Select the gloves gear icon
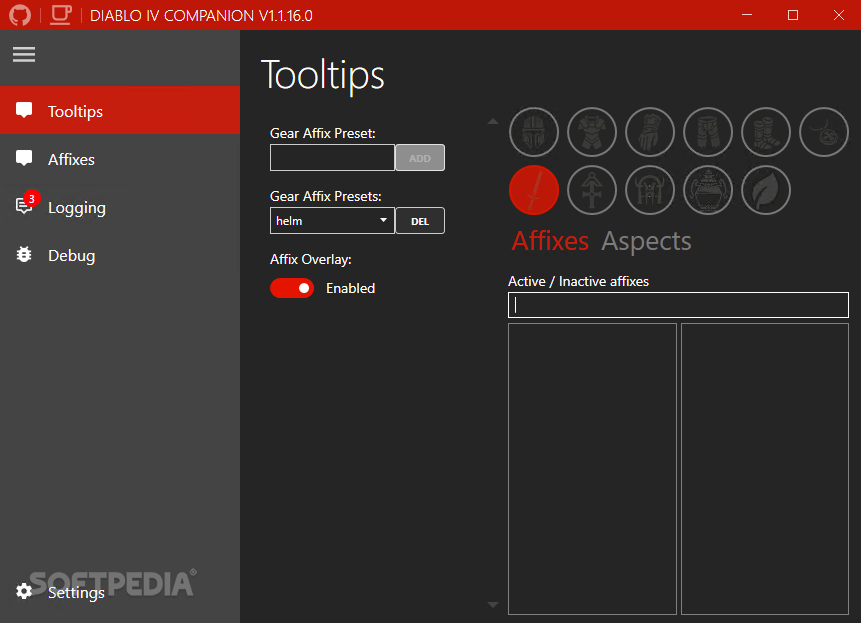This screenshot has width=861, height=623. coord(650,132)
